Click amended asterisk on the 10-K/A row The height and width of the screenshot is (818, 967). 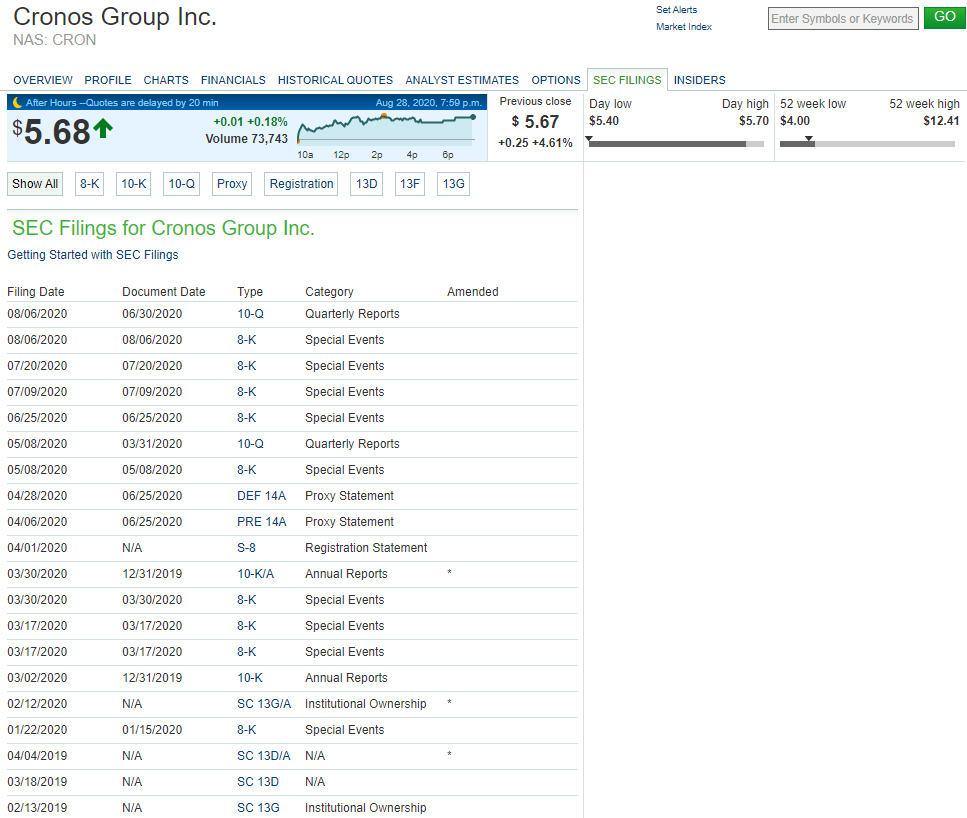coord(449,572)
